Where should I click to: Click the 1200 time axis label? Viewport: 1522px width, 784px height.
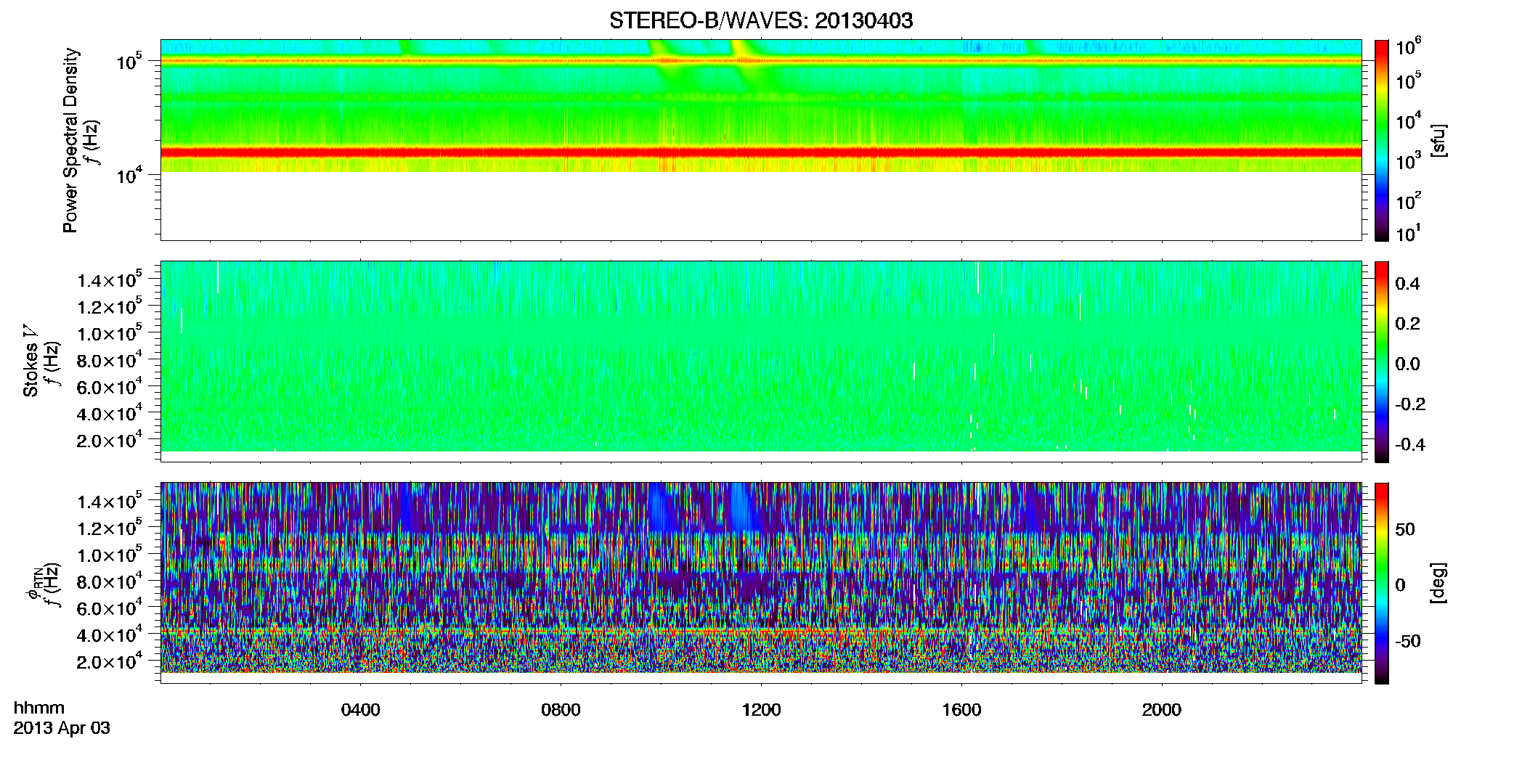[761, 710]
